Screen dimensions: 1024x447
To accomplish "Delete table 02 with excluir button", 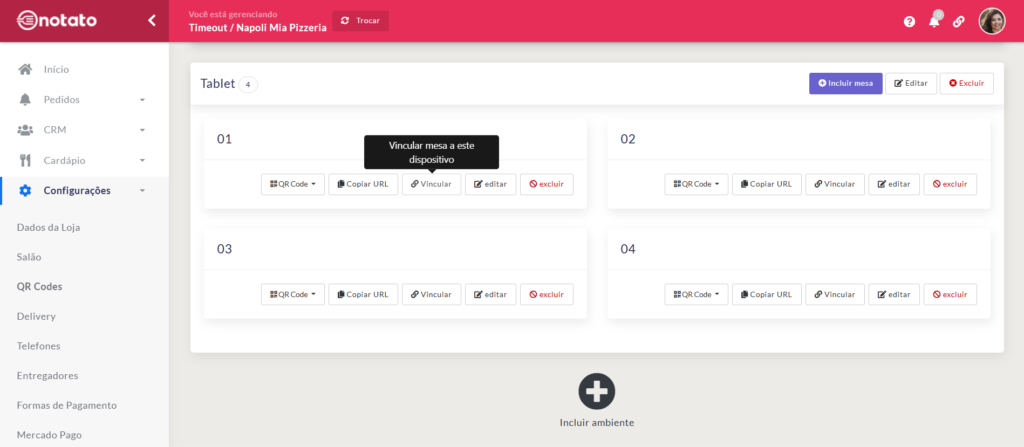I will (949, 184).
